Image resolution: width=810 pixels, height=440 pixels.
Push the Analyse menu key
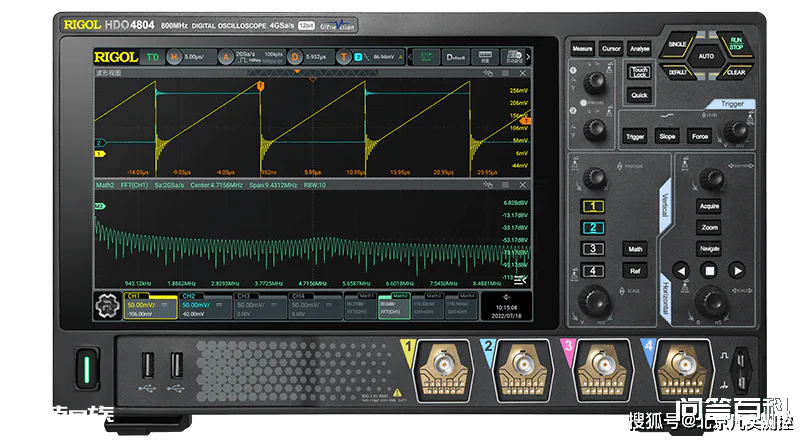pos(640,49)
